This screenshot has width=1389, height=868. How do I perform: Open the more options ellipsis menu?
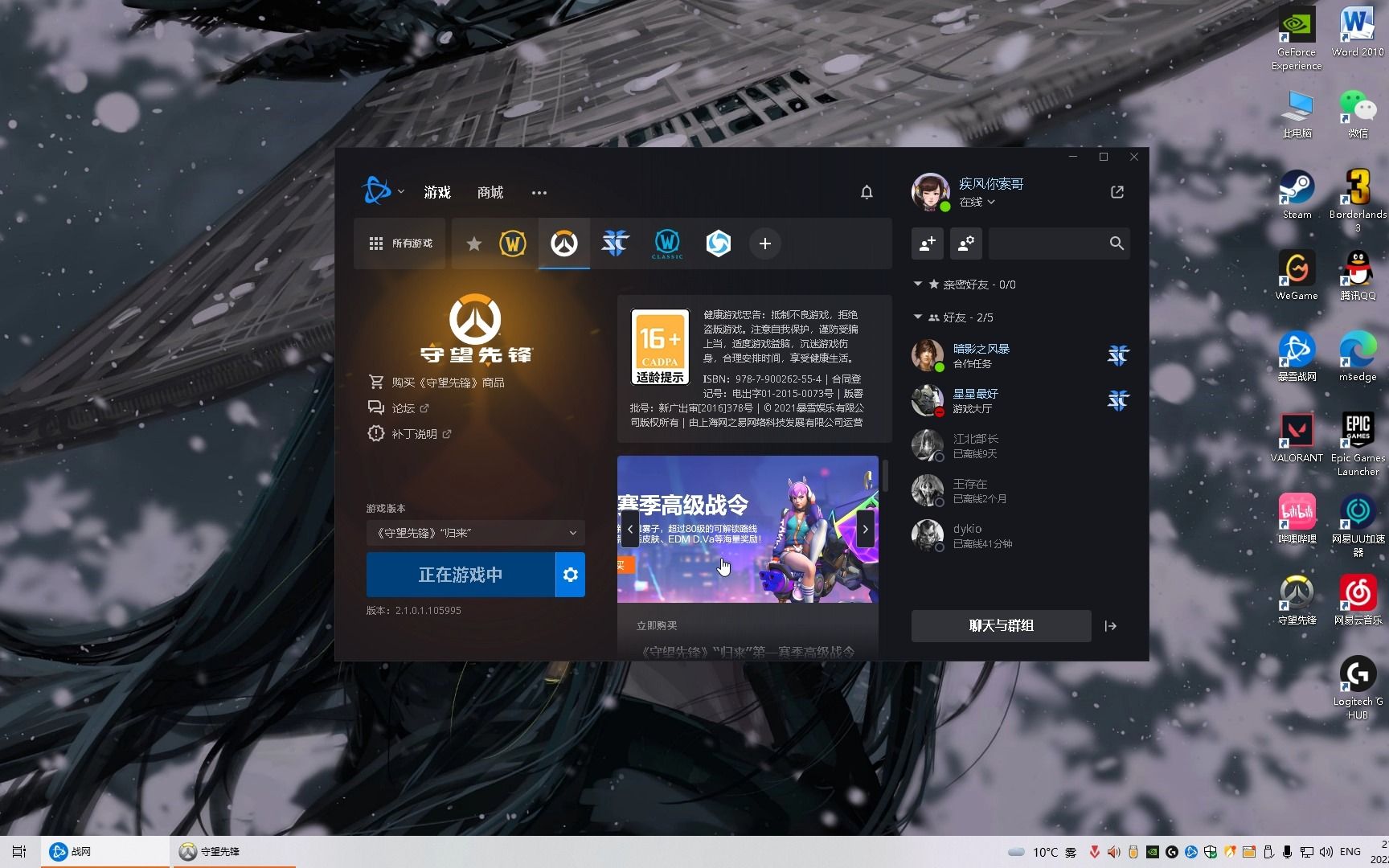click(539, 192)
